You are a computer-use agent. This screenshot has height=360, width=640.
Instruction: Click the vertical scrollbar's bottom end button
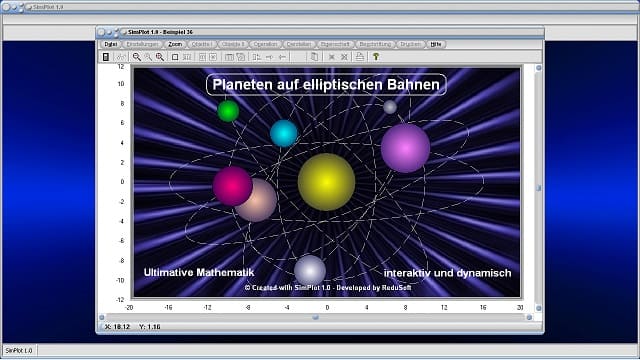[x=538, y=308]
